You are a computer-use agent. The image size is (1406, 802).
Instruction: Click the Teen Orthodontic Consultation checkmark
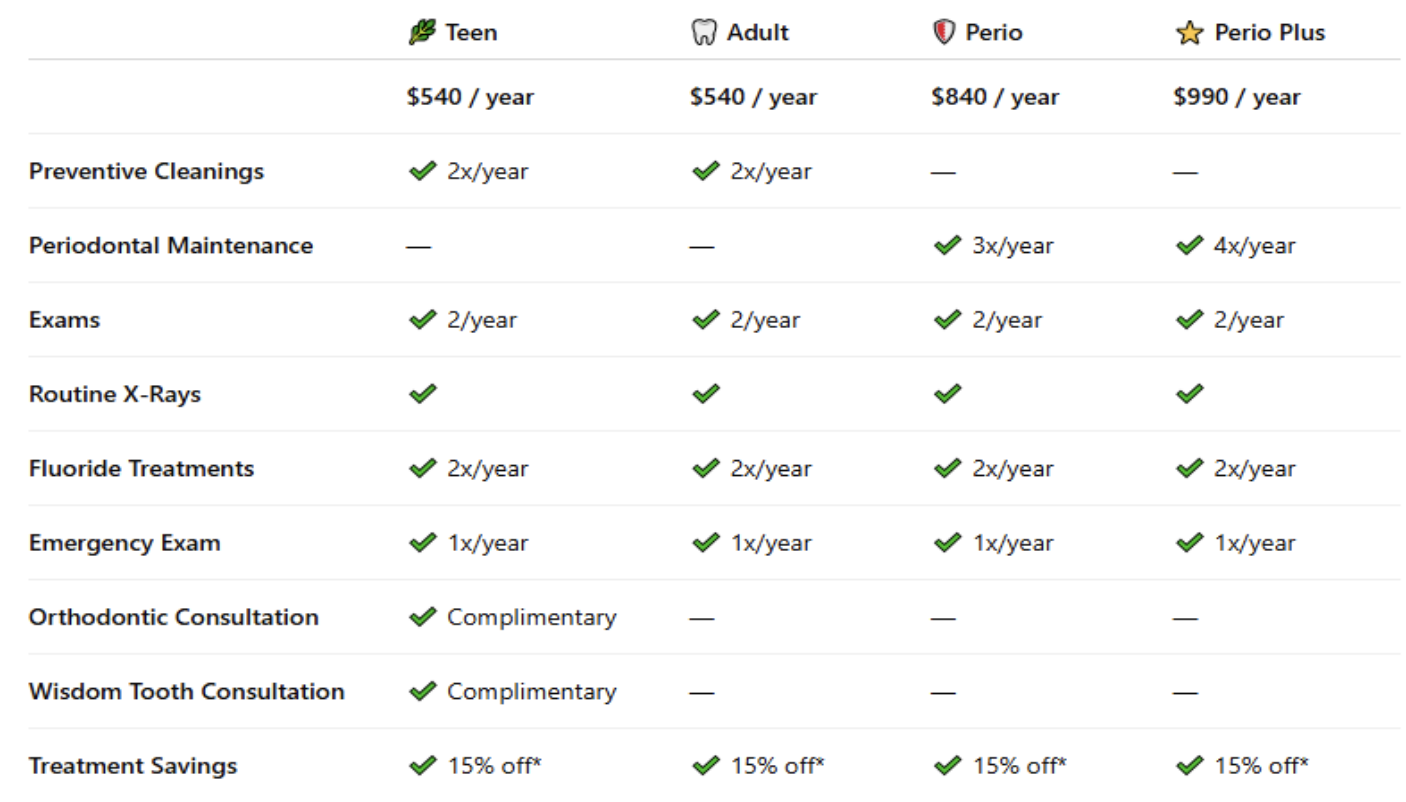[x=423, y=617]
